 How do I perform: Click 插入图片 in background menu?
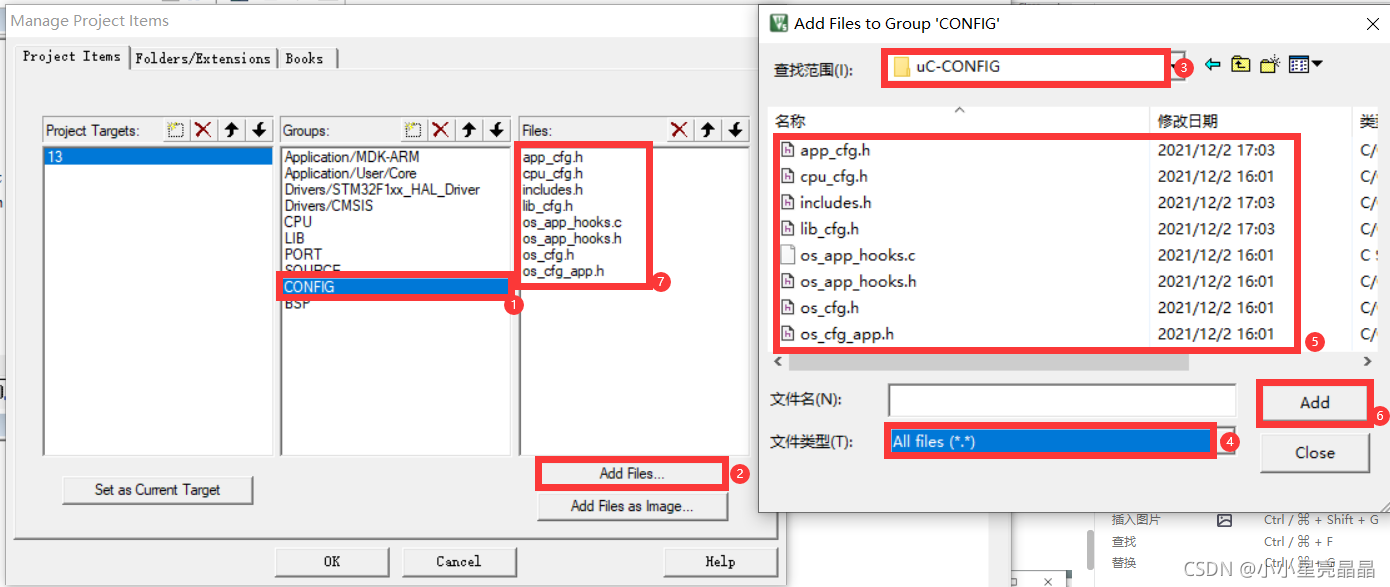pyautogui.click(x=1136, y=520)
